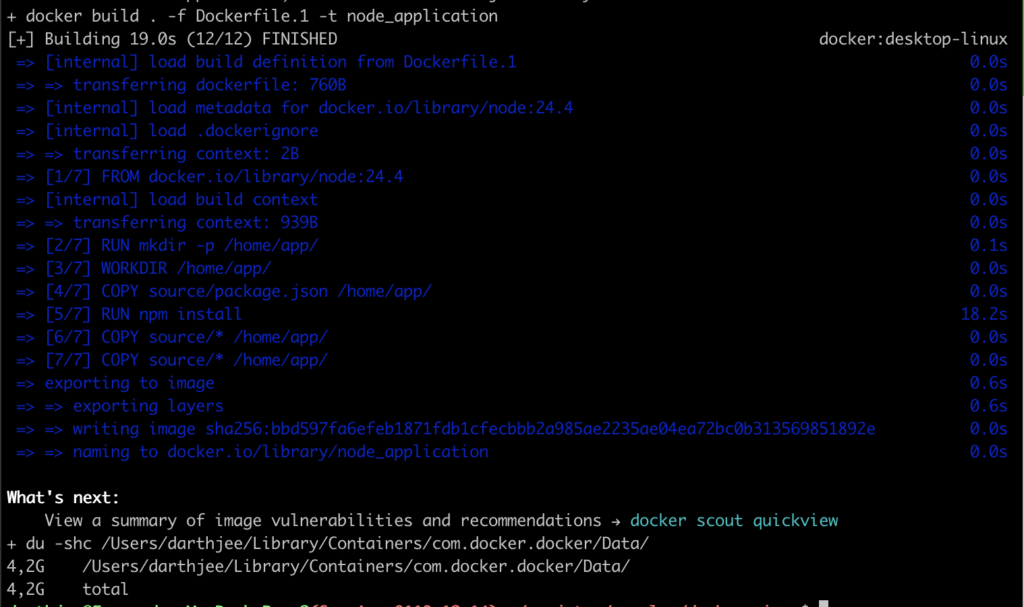Click the 18.2s duration for npm install

coord(983,314)
